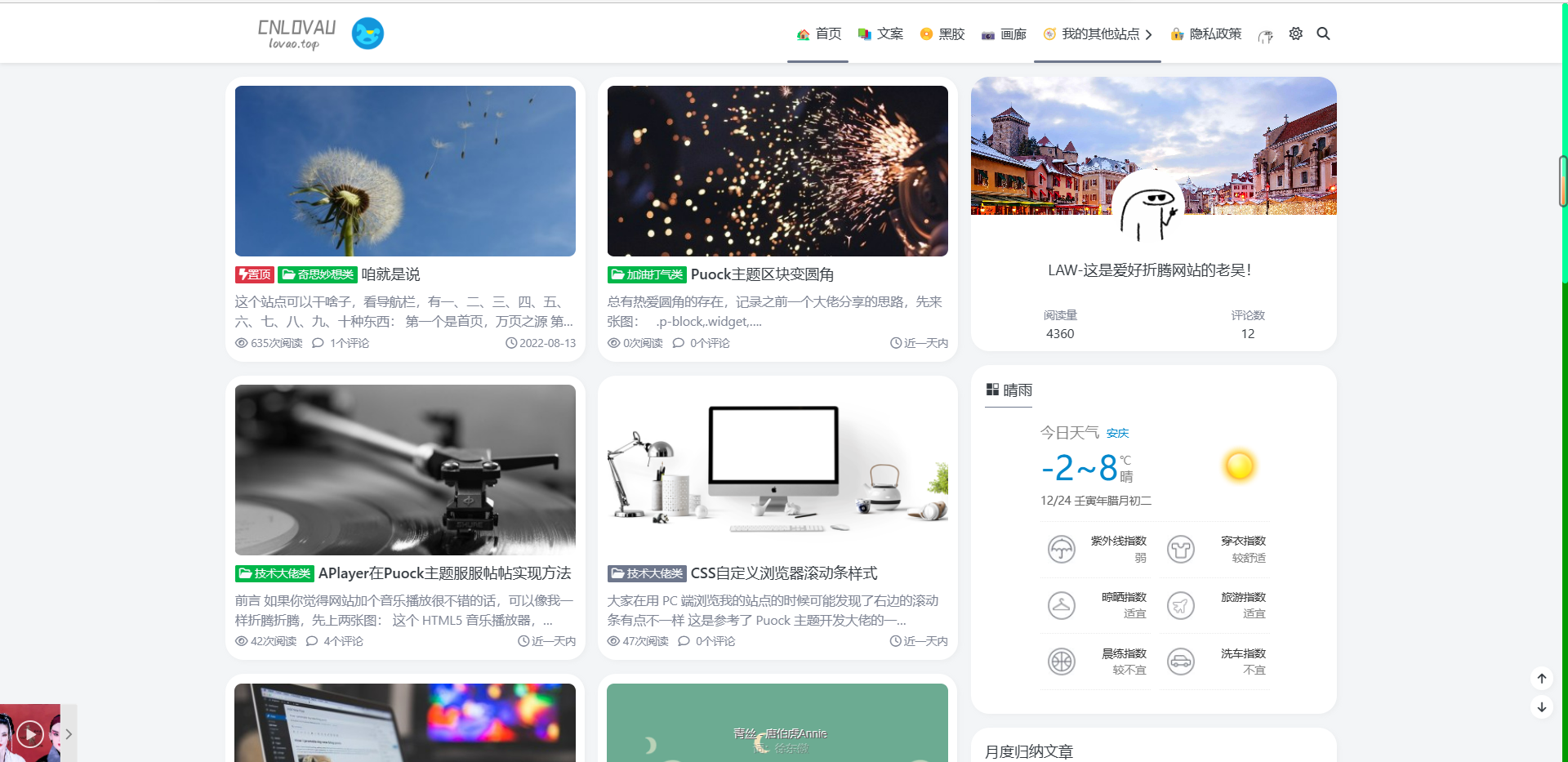Screen dimensions: 1568x762
Task: Click the search magnifier icon in header
Action: [x=1323, y=33]
